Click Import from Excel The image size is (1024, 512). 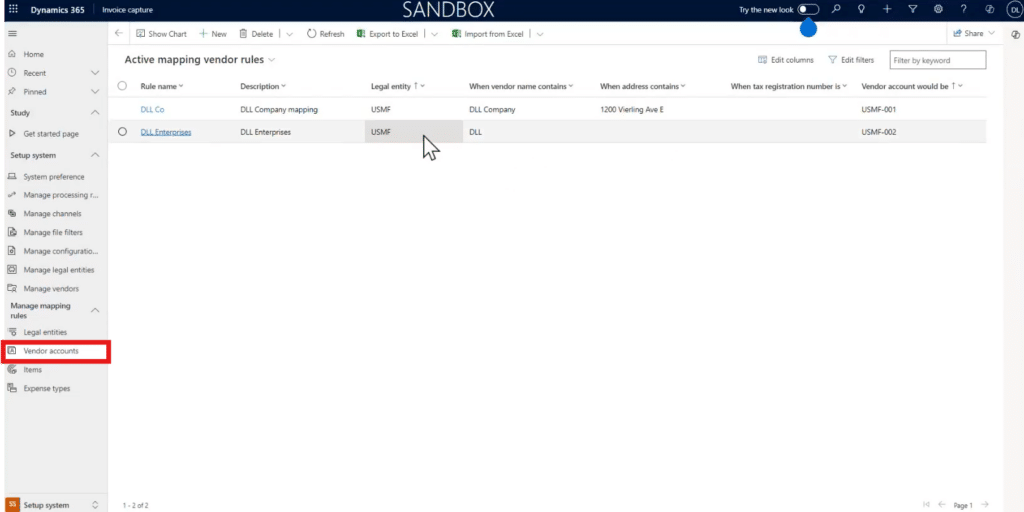[488, 34]
